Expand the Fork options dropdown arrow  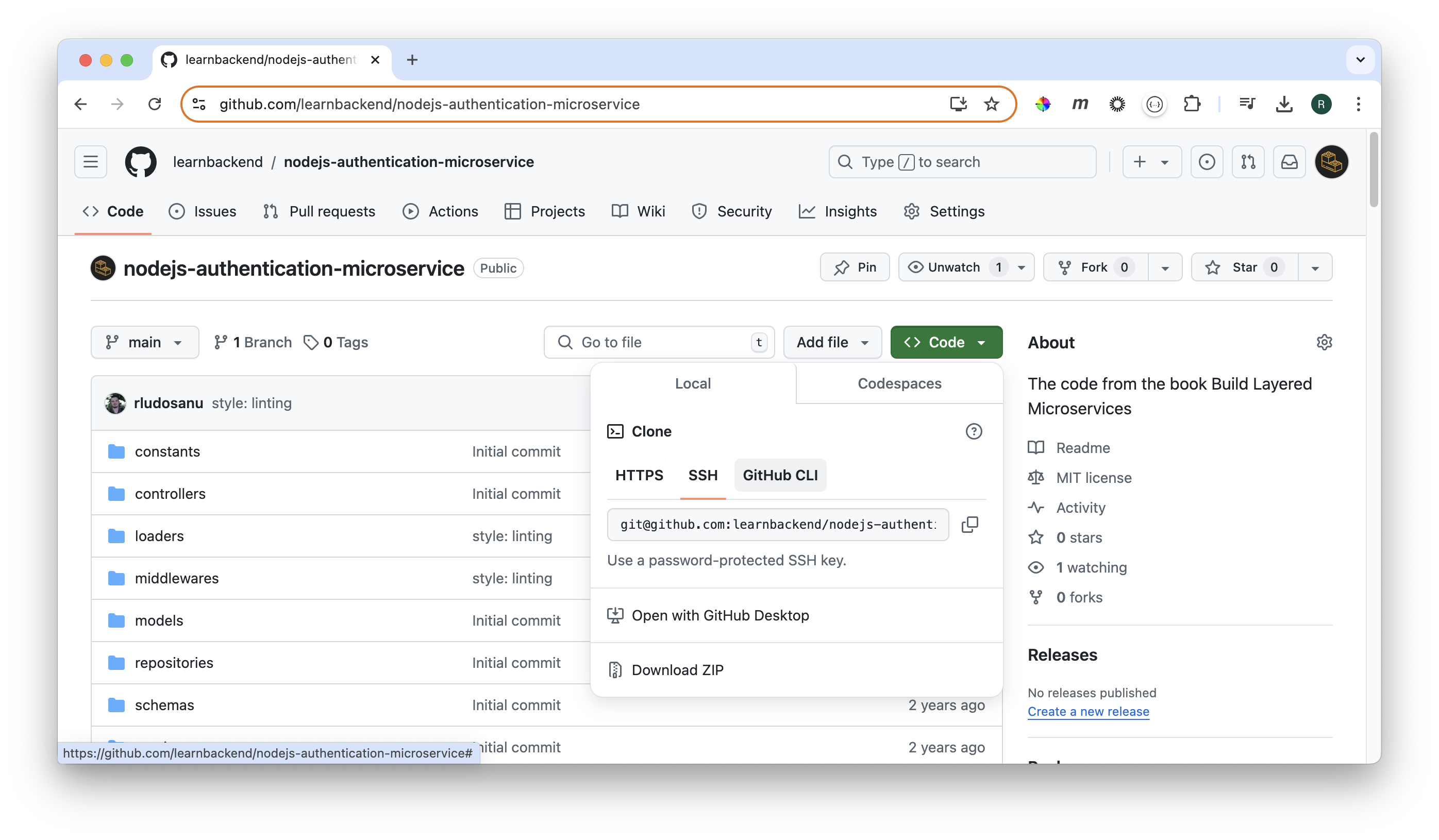click(1165, 267)
